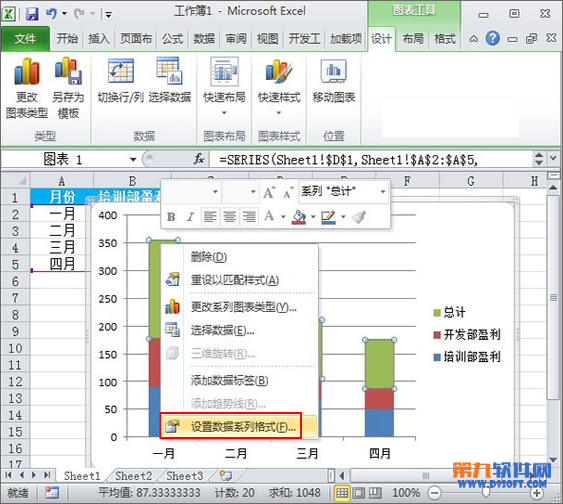Switch to Page Break Preview in status bar
Image resolution: width=563 pixels, height=504 pixels.
coord(376,493)
